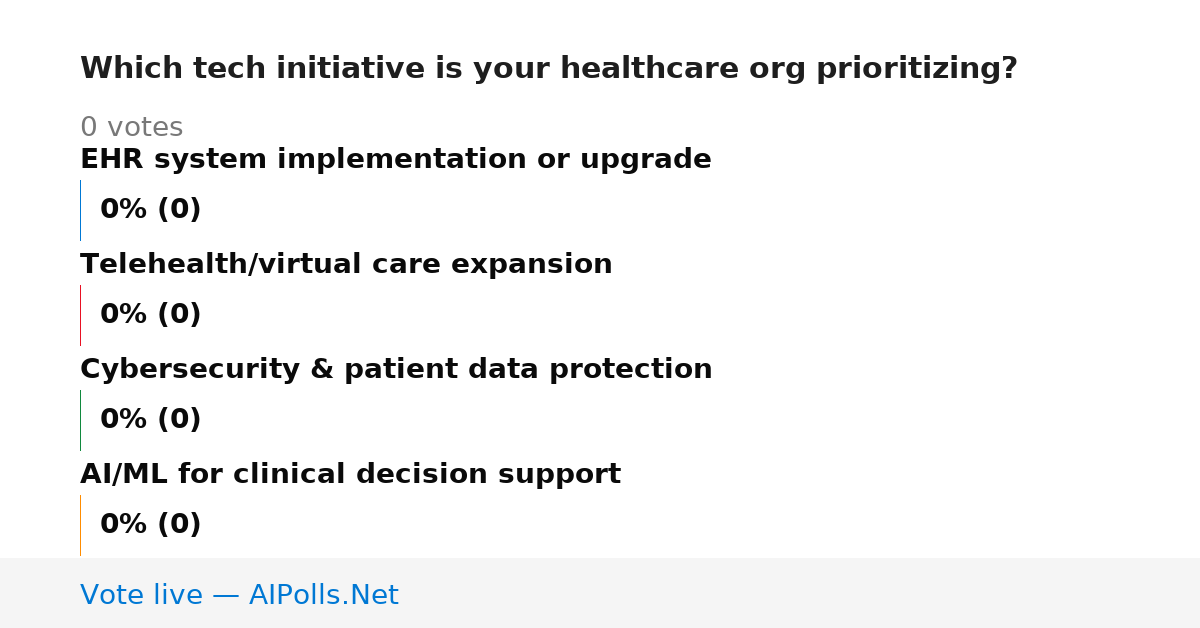This screenshot has width=1200, height=628.
Task: Click the AI/ML 0% (0) result text
Action: 150,525
